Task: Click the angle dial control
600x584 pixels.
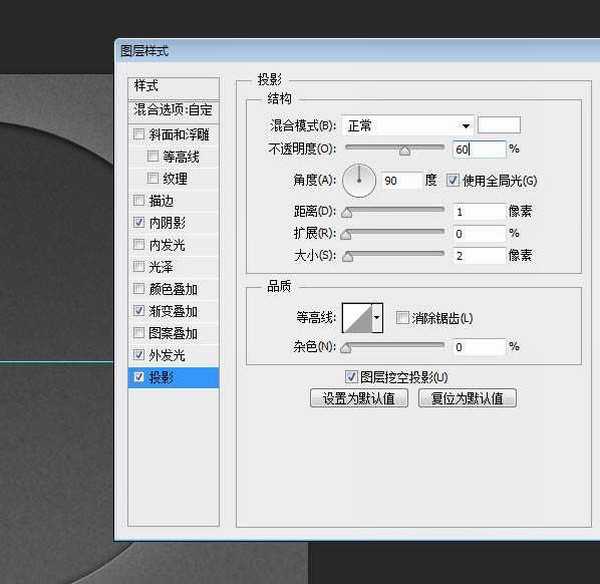Action: pyautogui.click(x=358, y=181)
